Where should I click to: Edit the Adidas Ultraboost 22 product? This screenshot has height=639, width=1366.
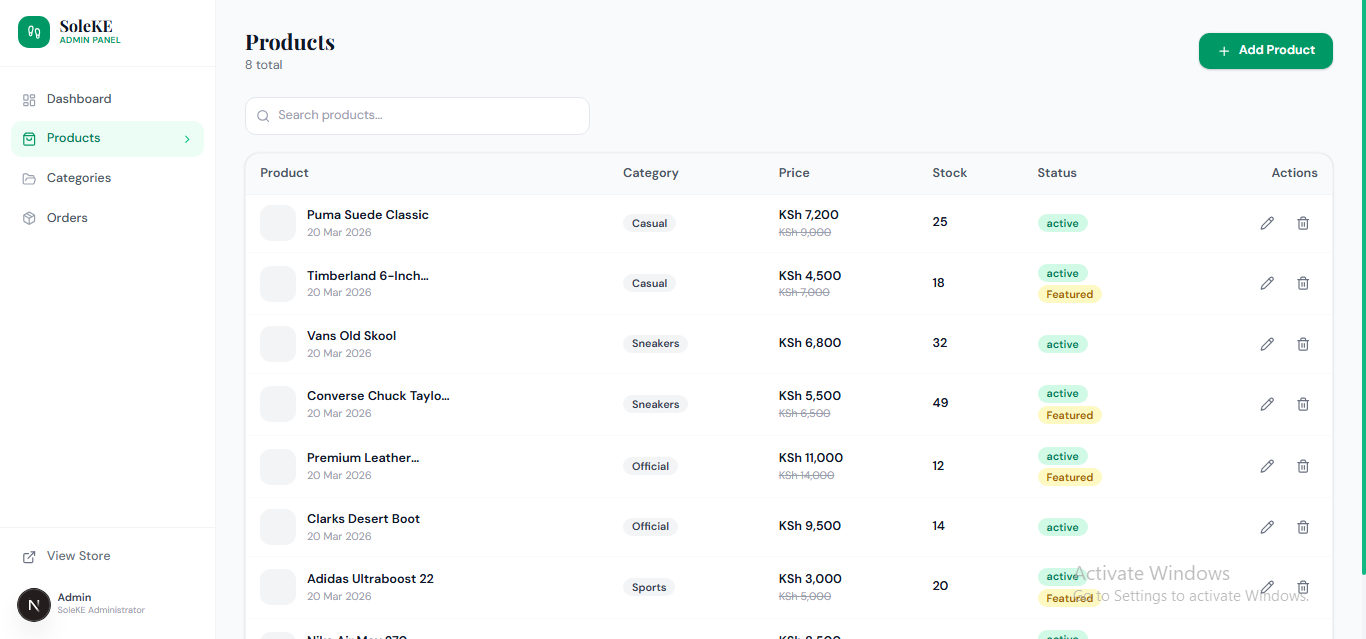pyautogui.click(x=1267, y=587)
